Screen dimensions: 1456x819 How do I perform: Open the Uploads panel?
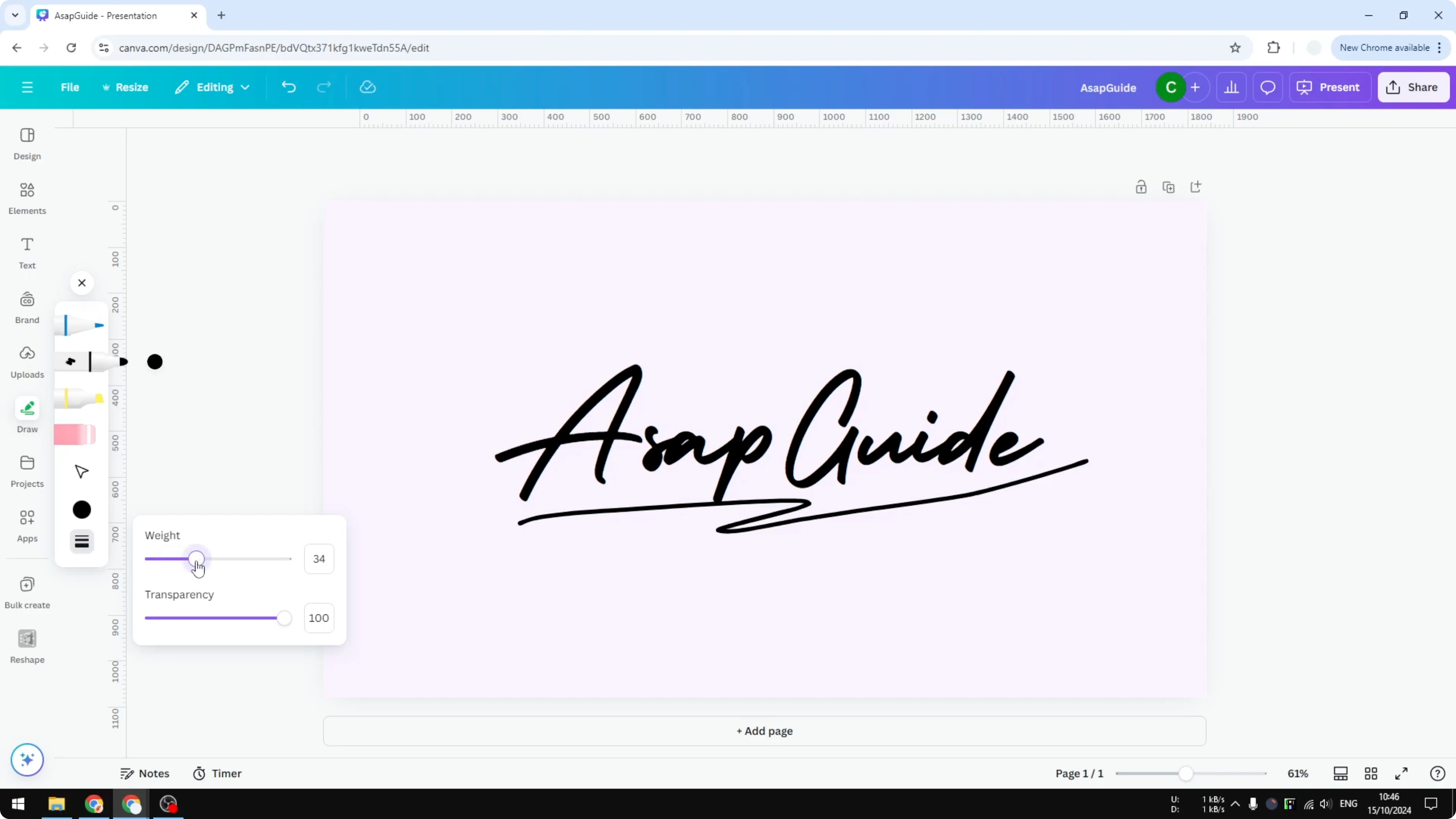(27, 362)
